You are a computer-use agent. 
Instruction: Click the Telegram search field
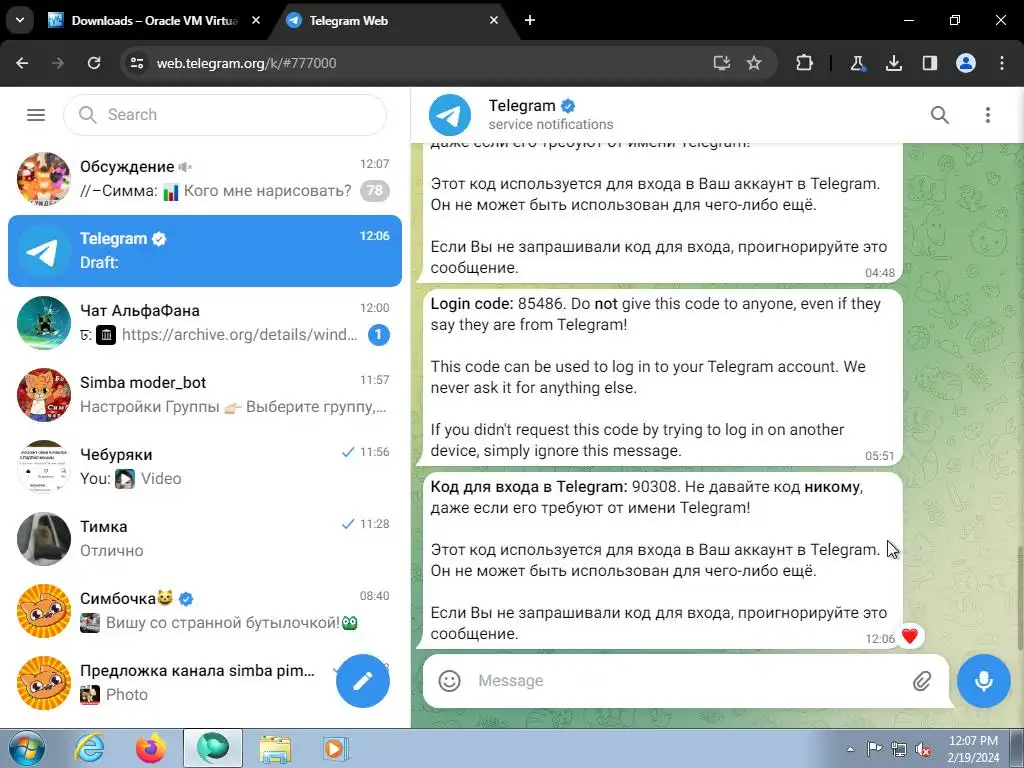(225, 115)
